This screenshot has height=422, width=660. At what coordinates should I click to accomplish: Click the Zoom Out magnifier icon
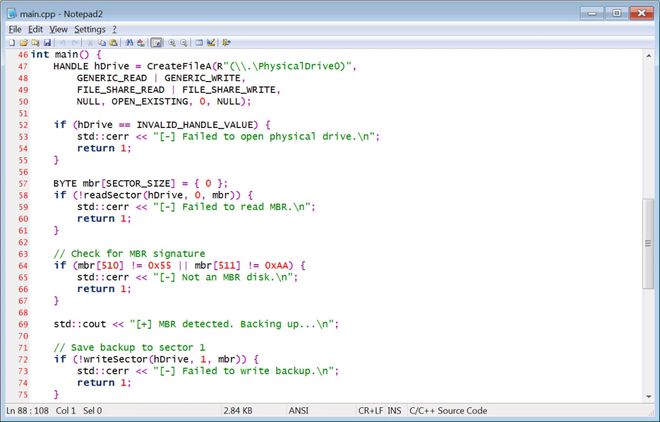coord(184,42)
